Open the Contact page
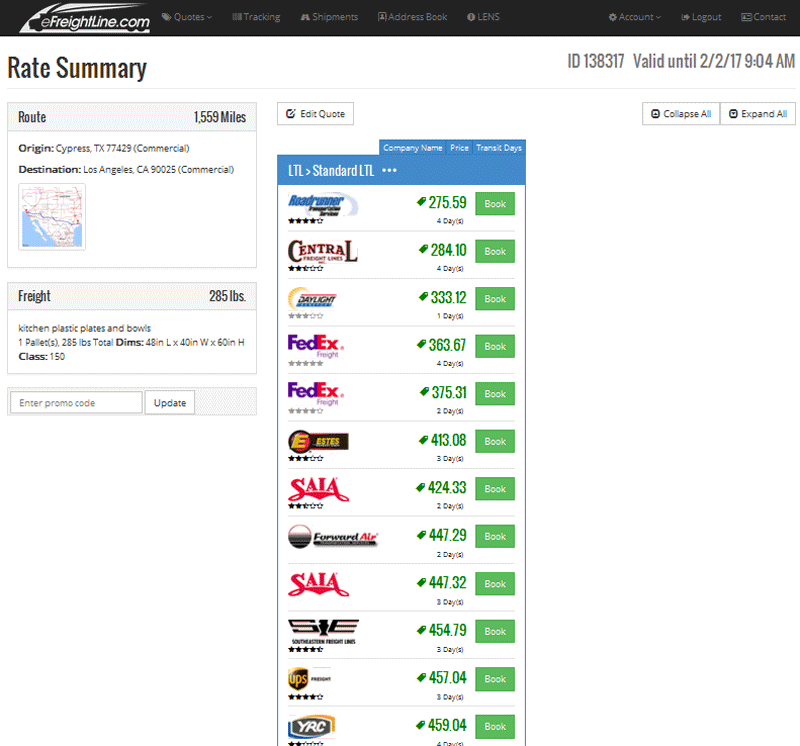This screenshot has height=746, width=800. (x=763, y=17)
